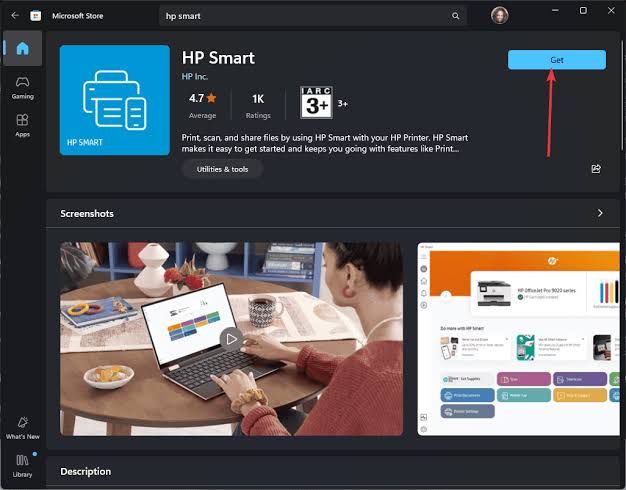Click the vertical scrollbar on right edge
This screenshot has width=626, height=490.
coord(622,96)
